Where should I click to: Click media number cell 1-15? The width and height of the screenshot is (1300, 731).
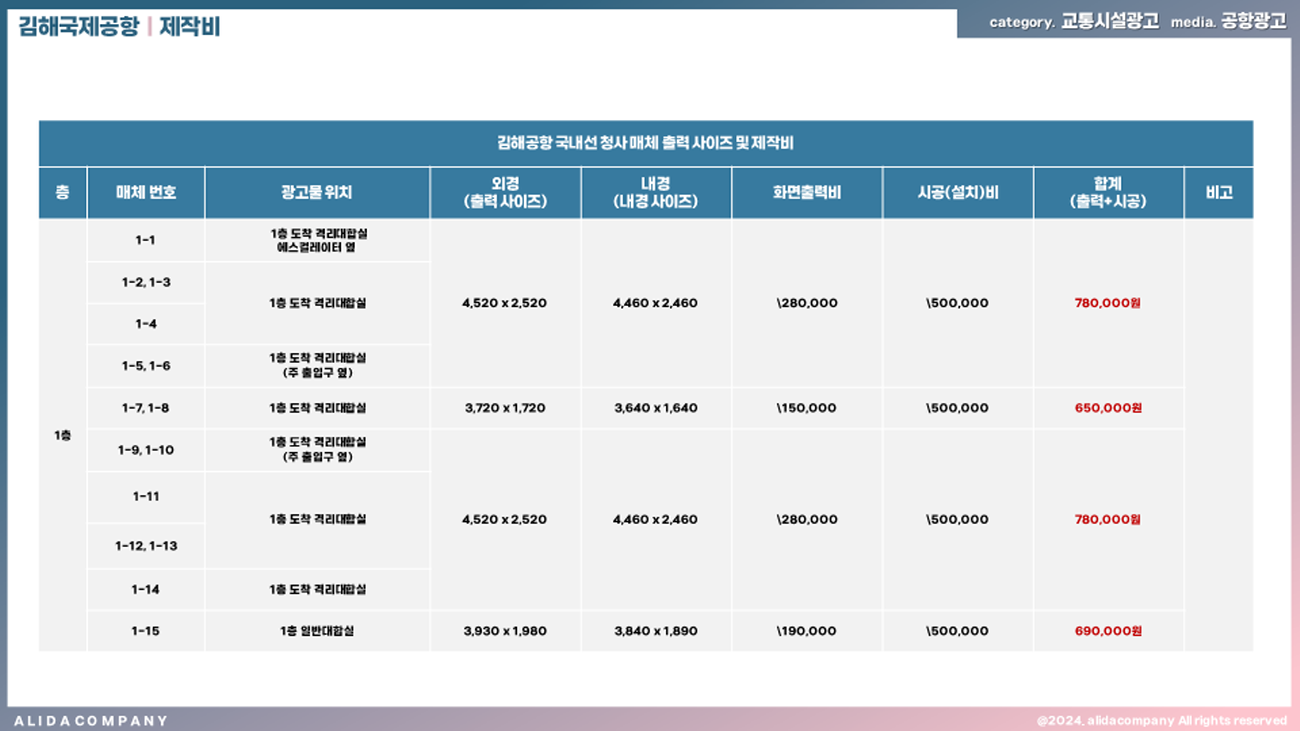pos(146,631)
